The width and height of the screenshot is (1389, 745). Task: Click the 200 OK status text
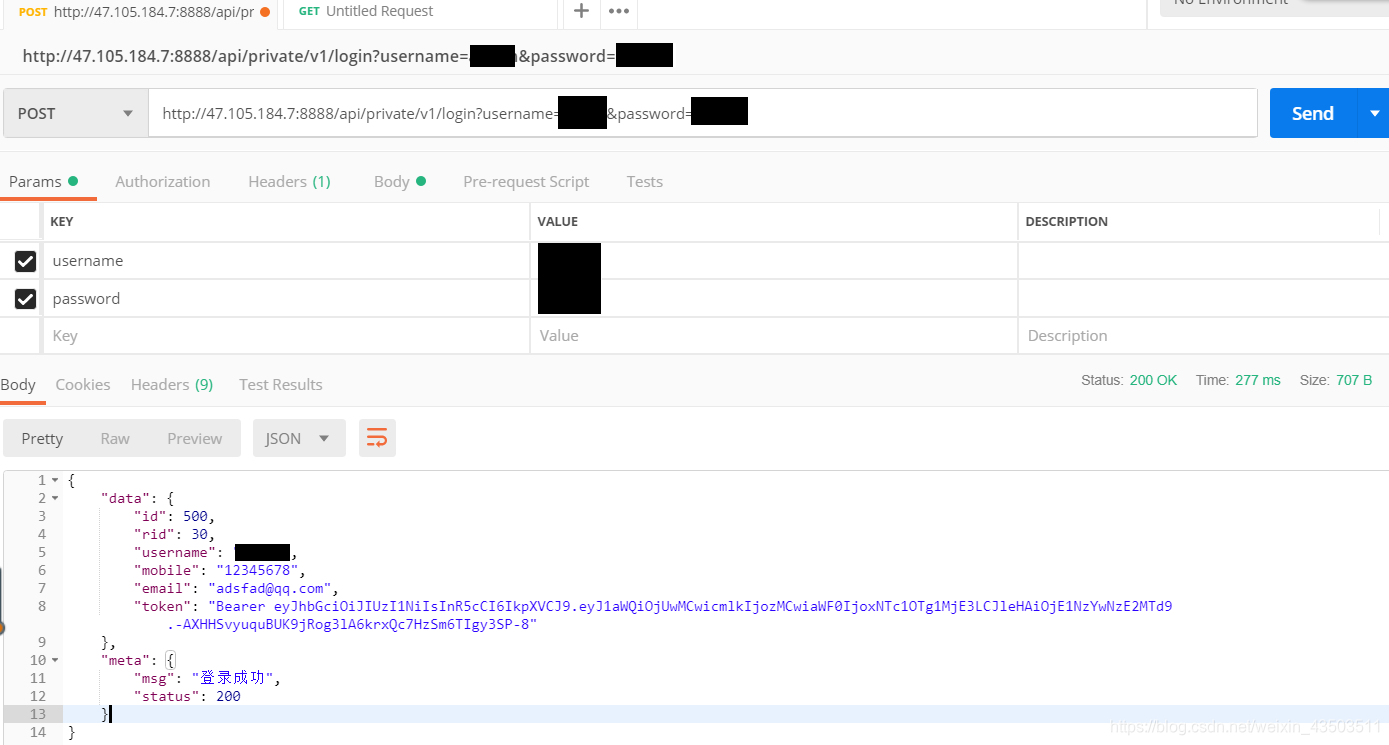(1153, 380)
